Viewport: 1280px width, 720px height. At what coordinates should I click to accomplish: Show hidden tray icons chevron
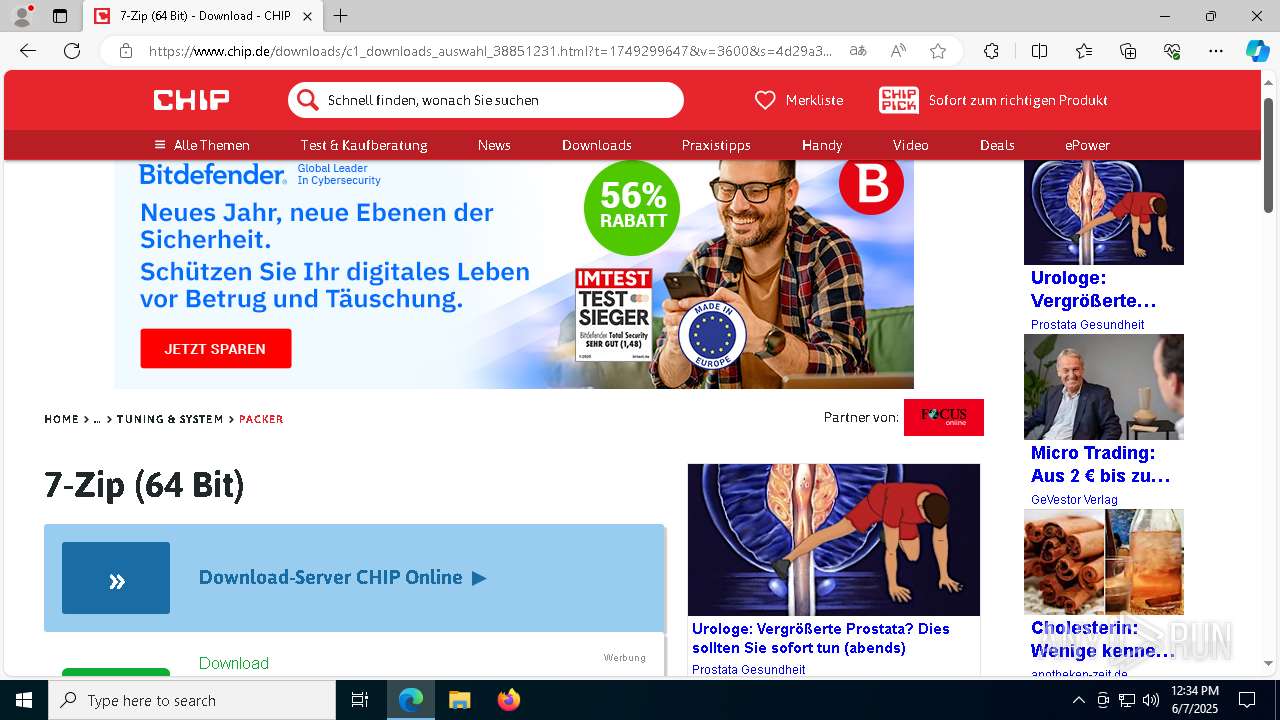1078,700
